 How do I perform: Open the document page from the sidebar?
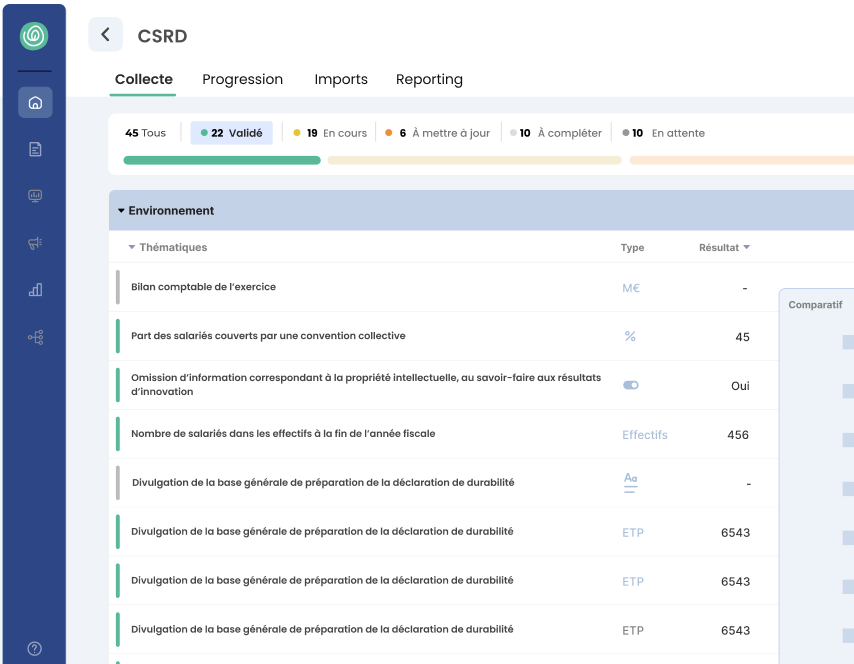35,149
